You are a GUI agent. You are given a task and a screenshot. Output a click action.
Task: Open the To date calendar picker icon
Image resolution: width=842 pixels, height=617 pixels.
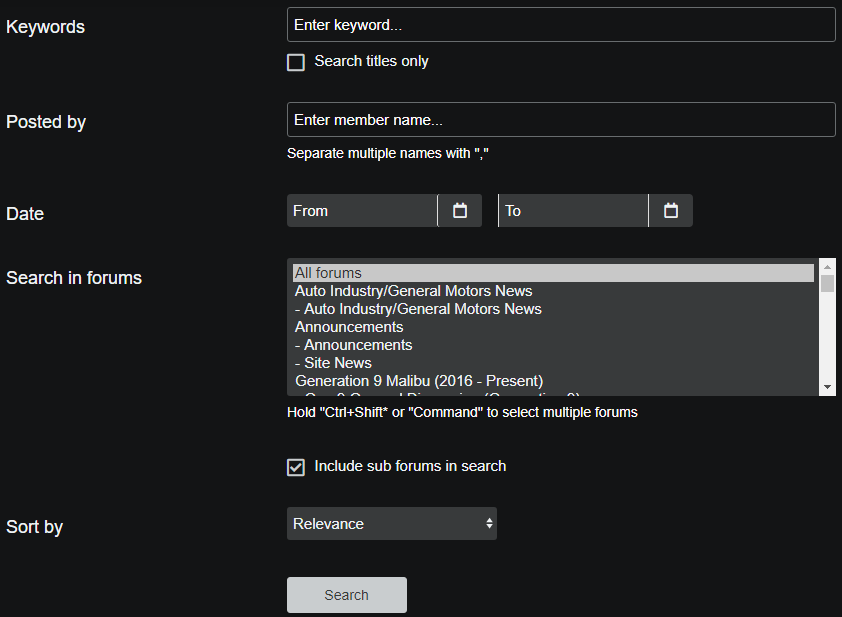coord(671,211)
